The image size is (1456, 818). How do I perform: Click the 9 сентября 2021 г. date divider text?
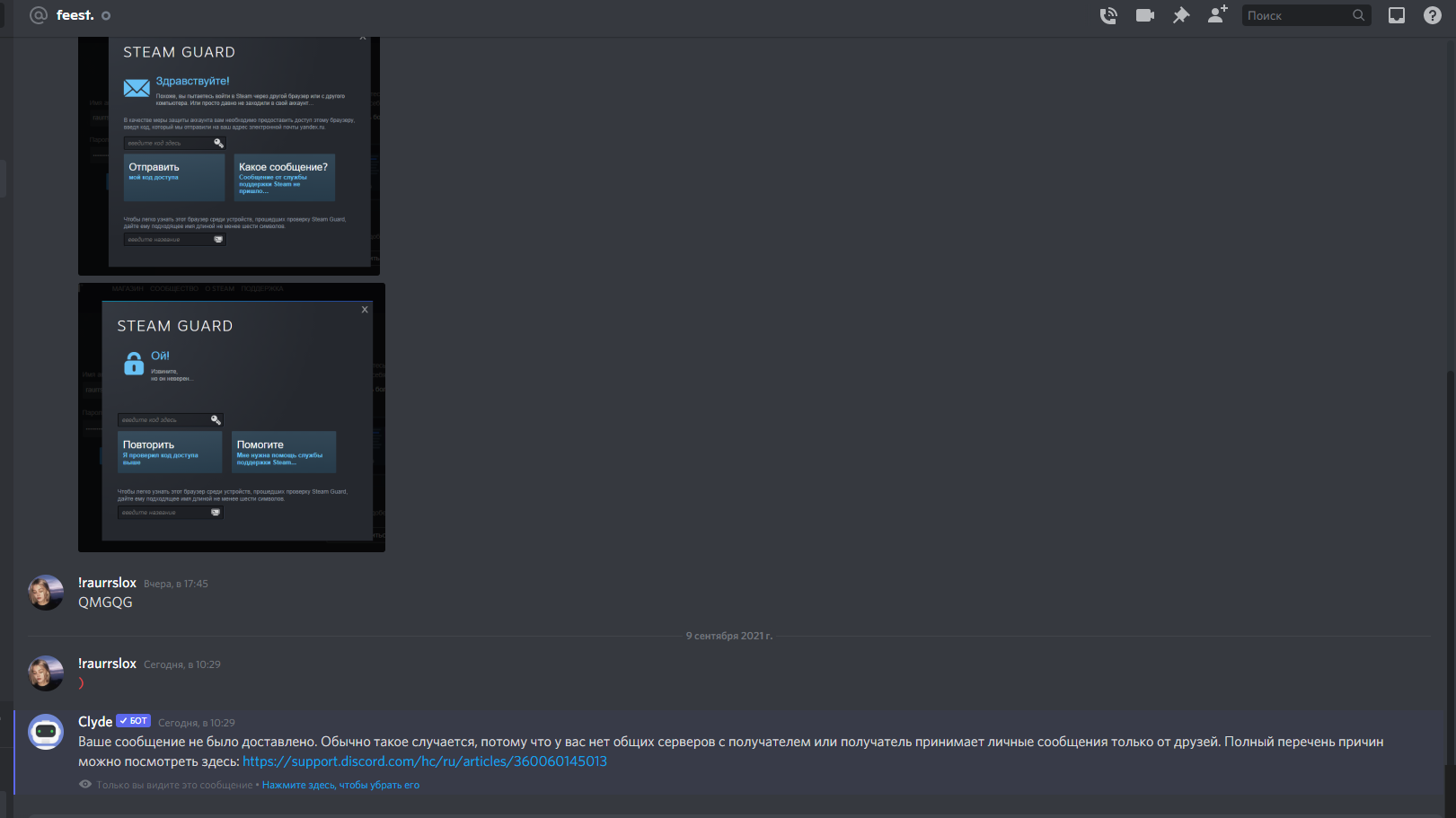[x=729, y=636]
